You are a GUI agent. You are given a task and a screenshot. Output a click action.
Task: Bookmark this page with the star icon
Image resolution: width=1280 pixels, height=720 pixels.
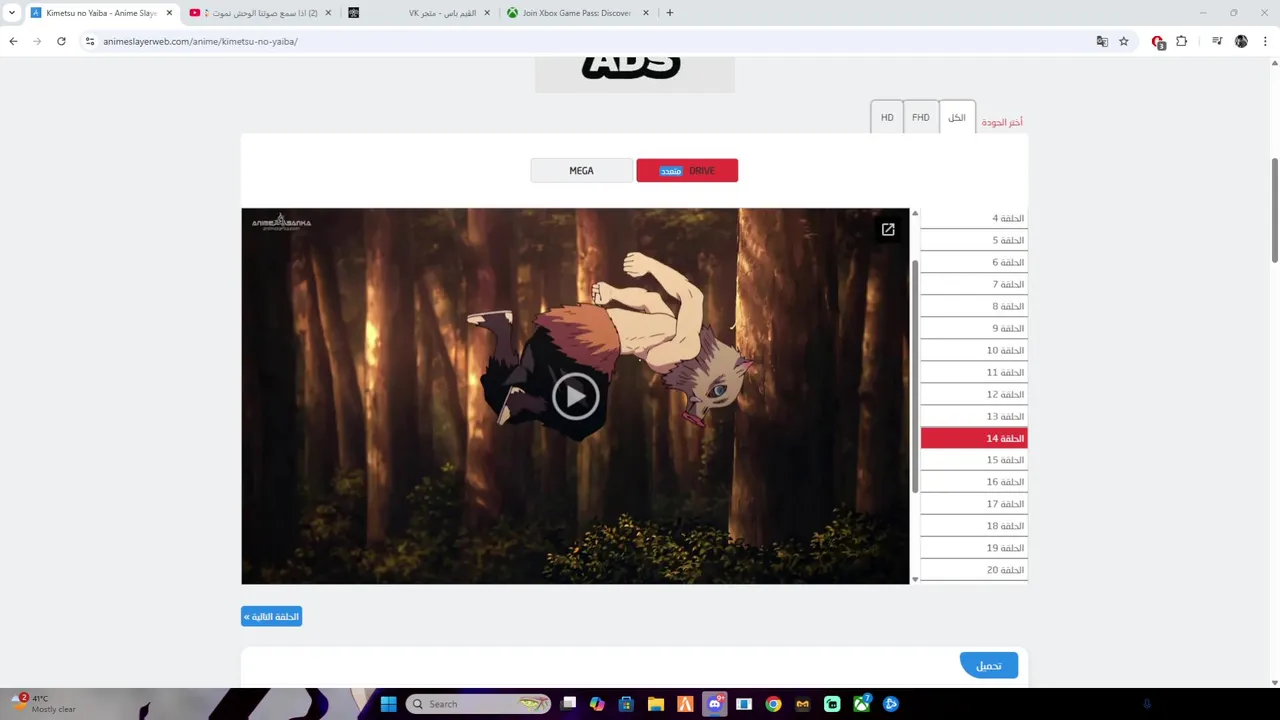(x=1124, y=41)
